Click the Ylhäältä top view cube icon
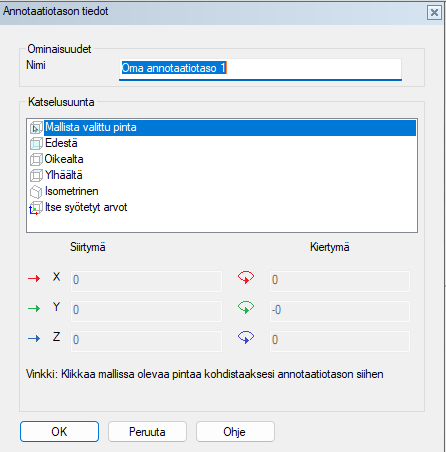The height and width of the screenshot is (452, 446). click(36, 175)
